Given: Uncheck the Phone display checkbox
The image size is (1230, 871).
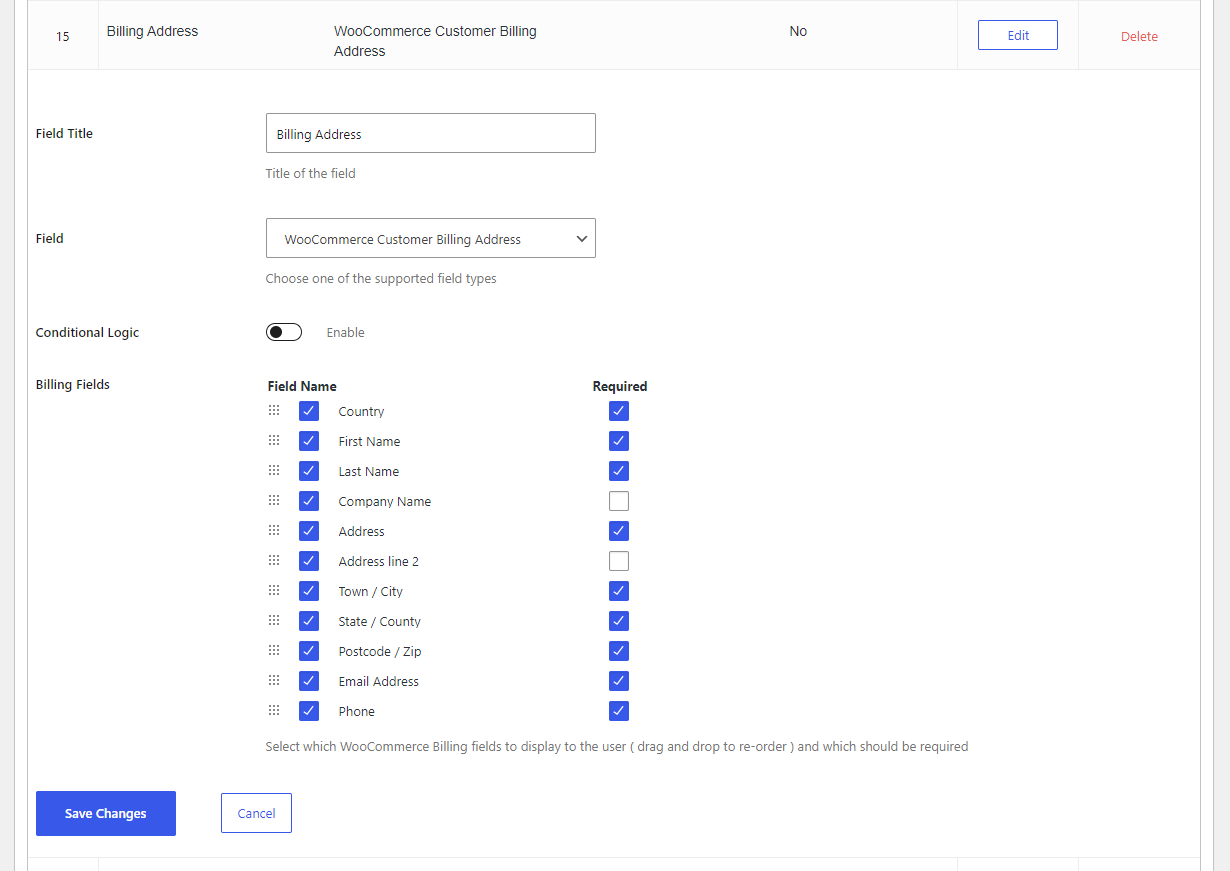Looking at the screenshot, I should point(309,711).
